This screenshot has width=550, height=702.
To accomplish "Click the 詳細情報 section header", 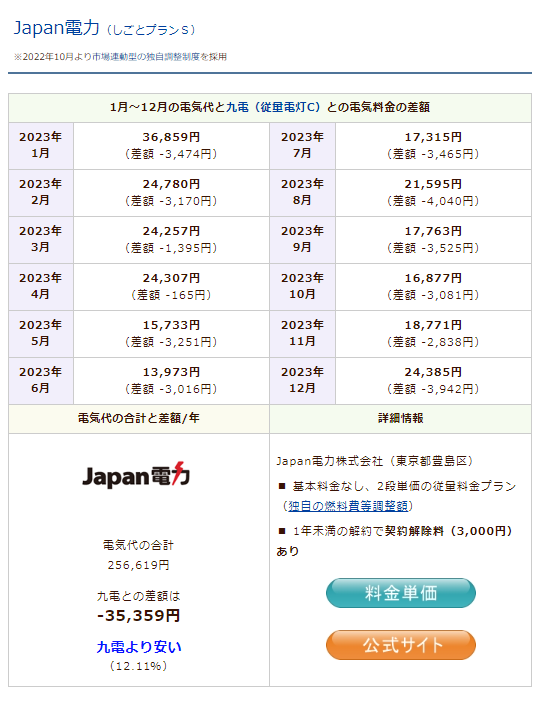I will click(x=400, y=419).
